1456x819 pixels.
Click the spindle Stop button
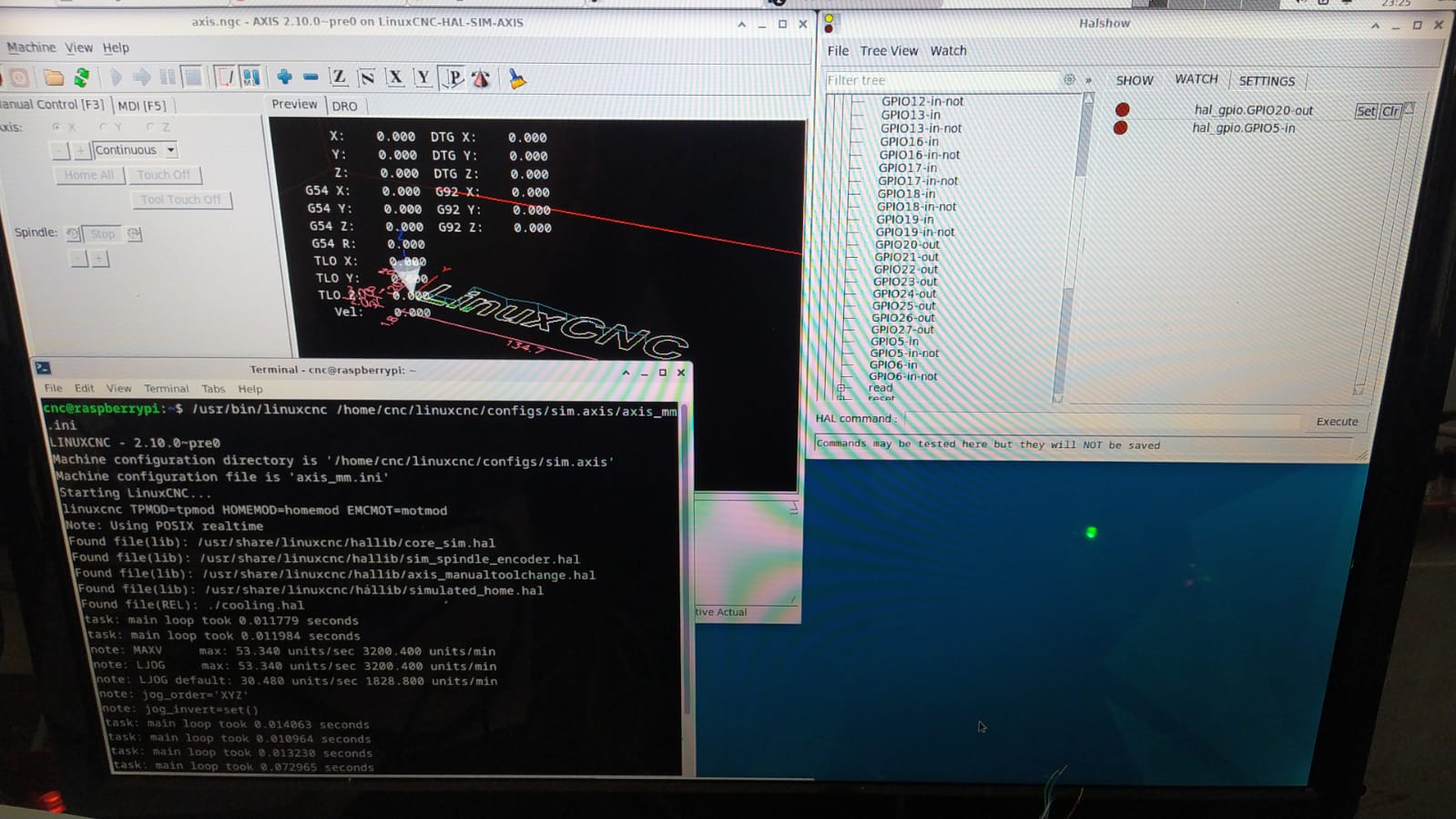click(x=103, y=234)
